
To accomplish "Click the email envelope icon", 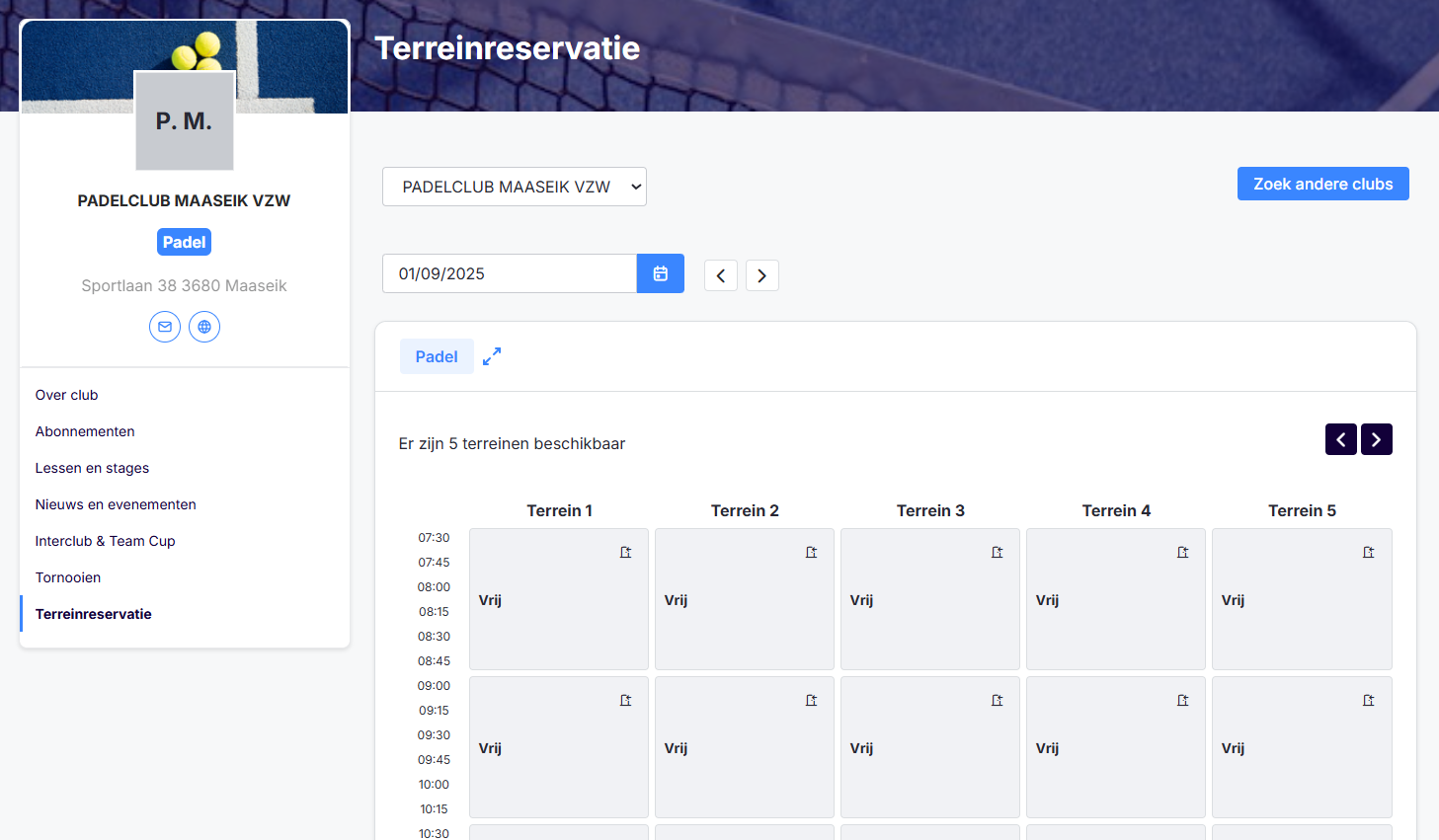I will pos(165,327).
